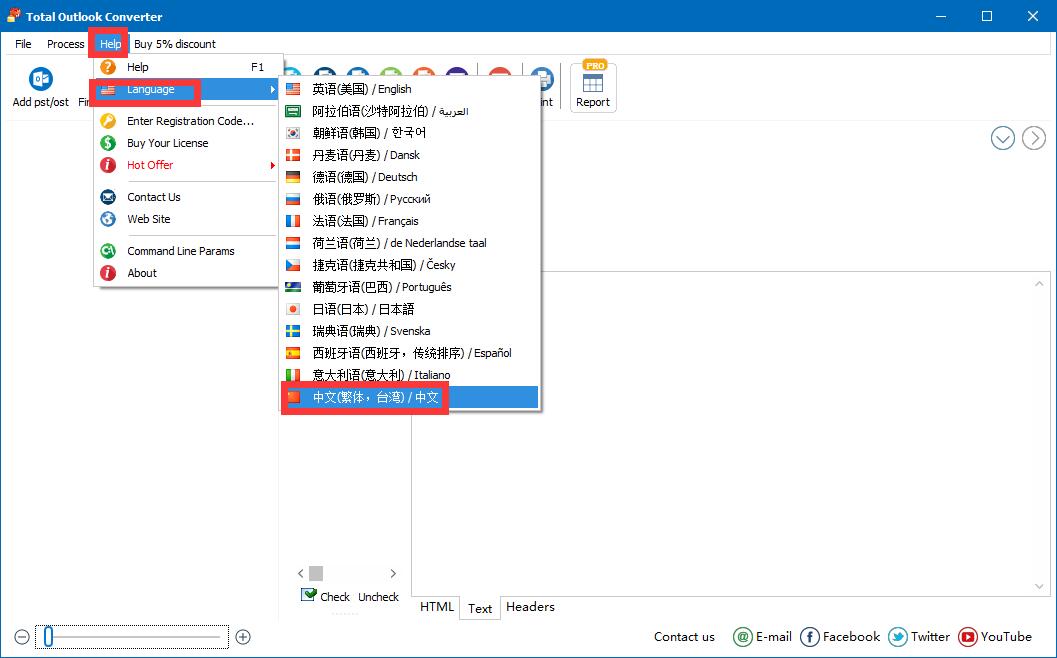Click the question mark icon beside Help
The width and height of the screenshot is (1057, 658).
tap(108, 67)
